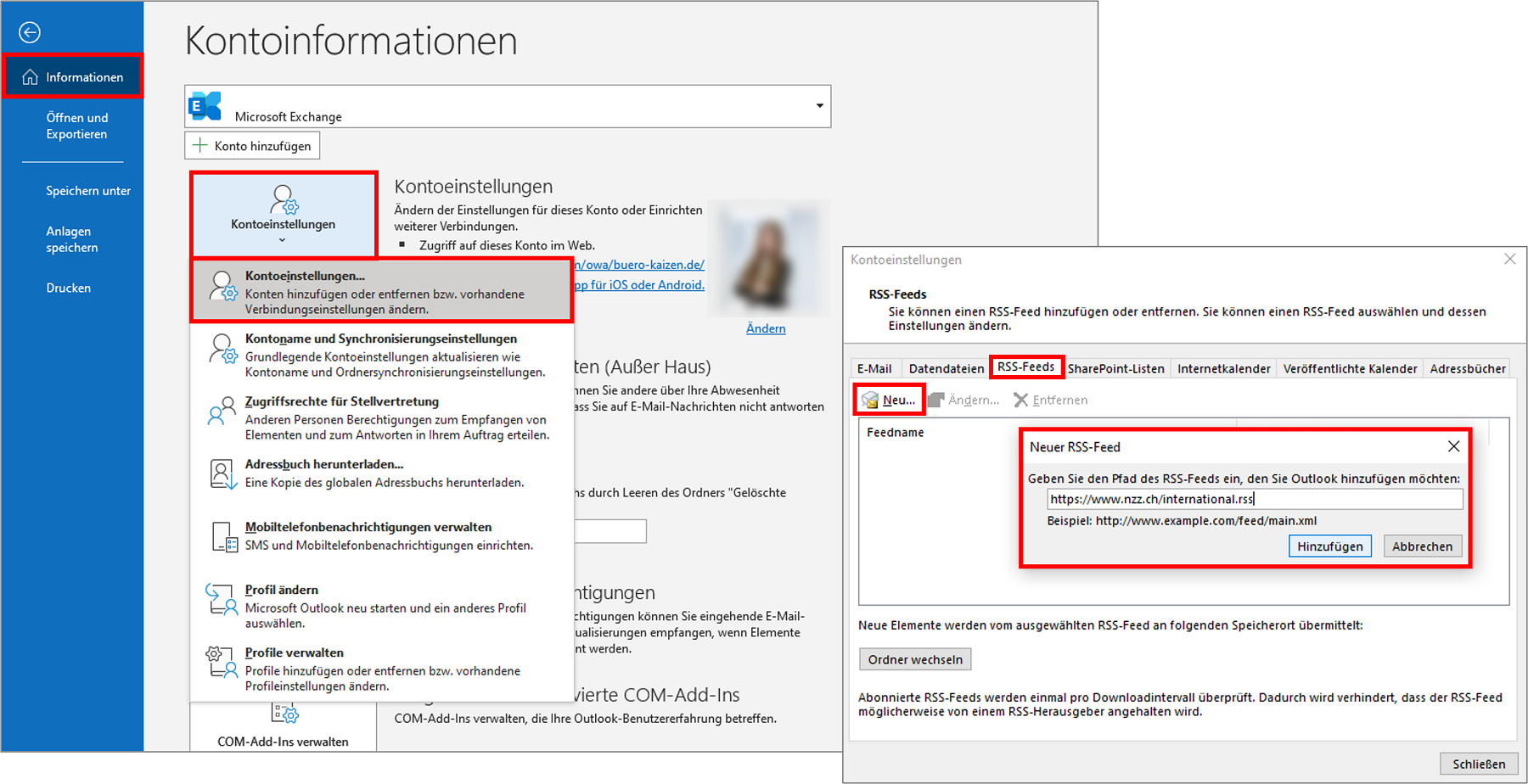
Task: Go back using the circled arrow icon
Action: [x=30, y=32]
